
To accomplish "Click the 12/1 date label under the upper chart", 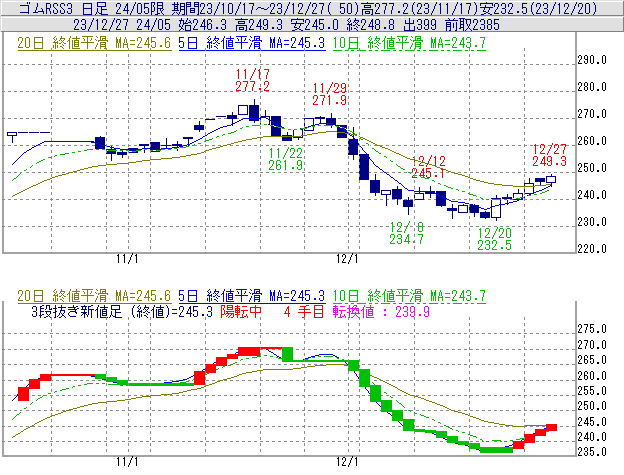I will [347, 259].
